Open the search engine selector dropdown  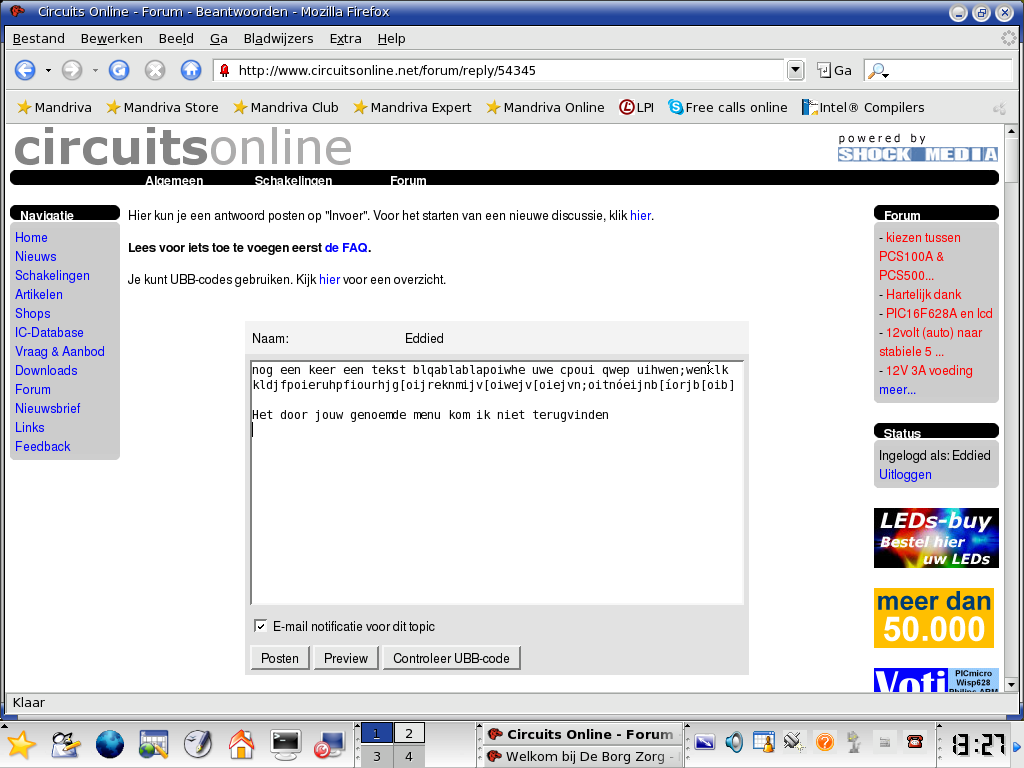click(x=879, y=71)
